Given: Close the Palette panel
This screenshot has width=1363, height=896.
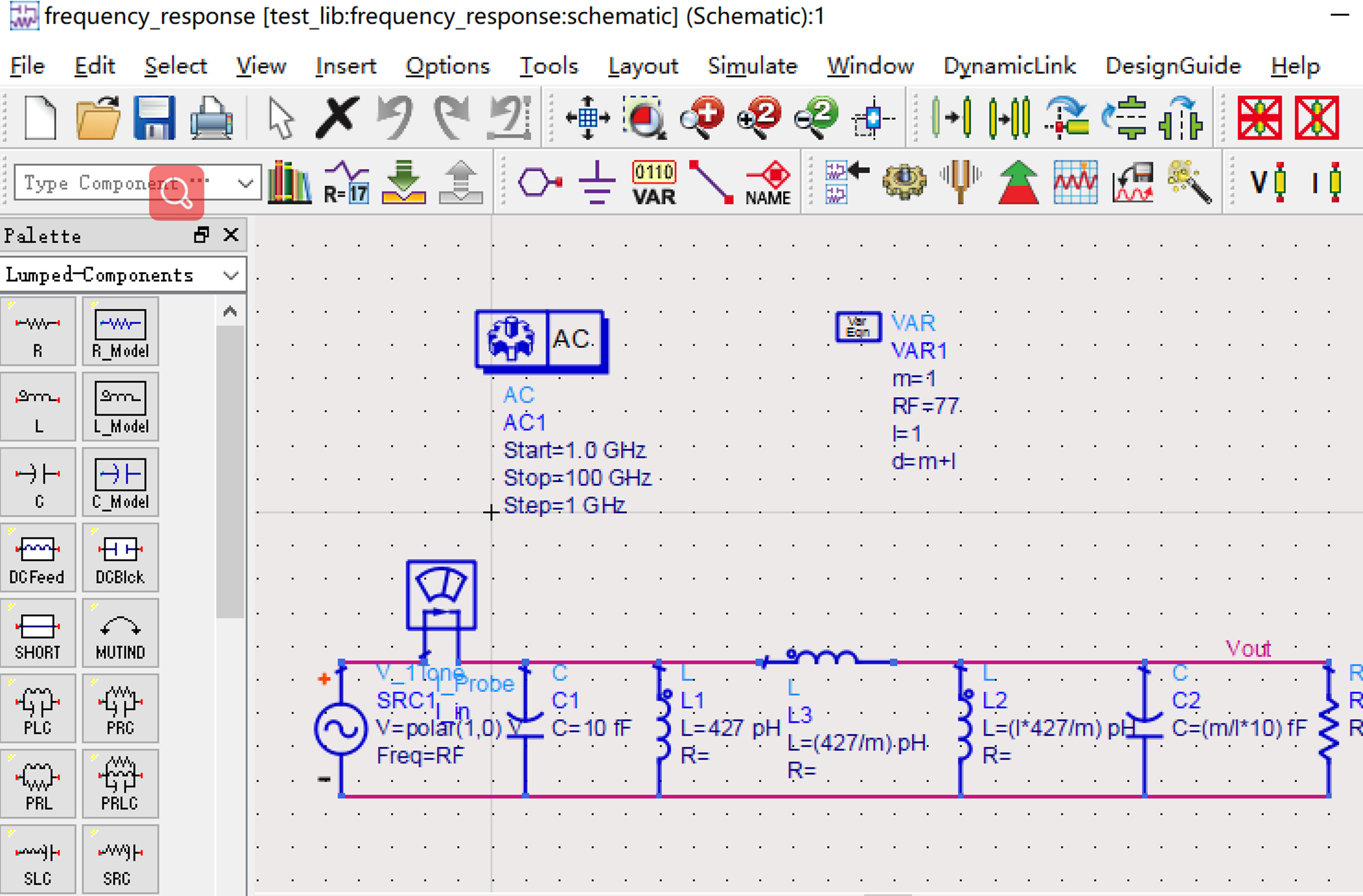Looking at the screenshot, I should [x=231, y=235].
